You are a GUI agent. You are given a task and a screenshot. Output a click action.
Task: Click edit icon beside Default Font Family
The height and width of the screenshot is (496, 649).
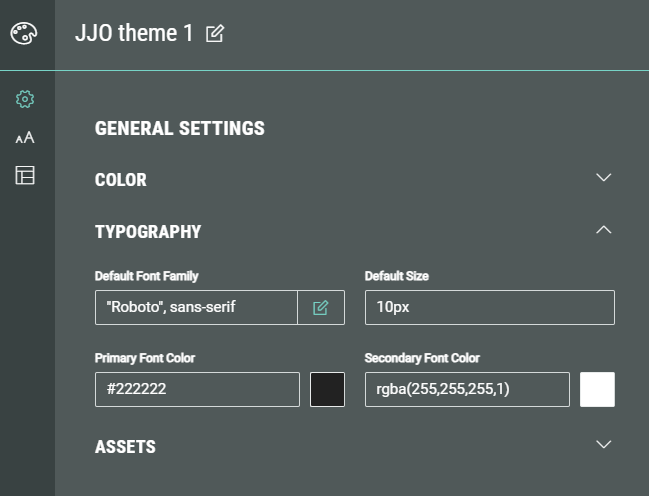321,307
